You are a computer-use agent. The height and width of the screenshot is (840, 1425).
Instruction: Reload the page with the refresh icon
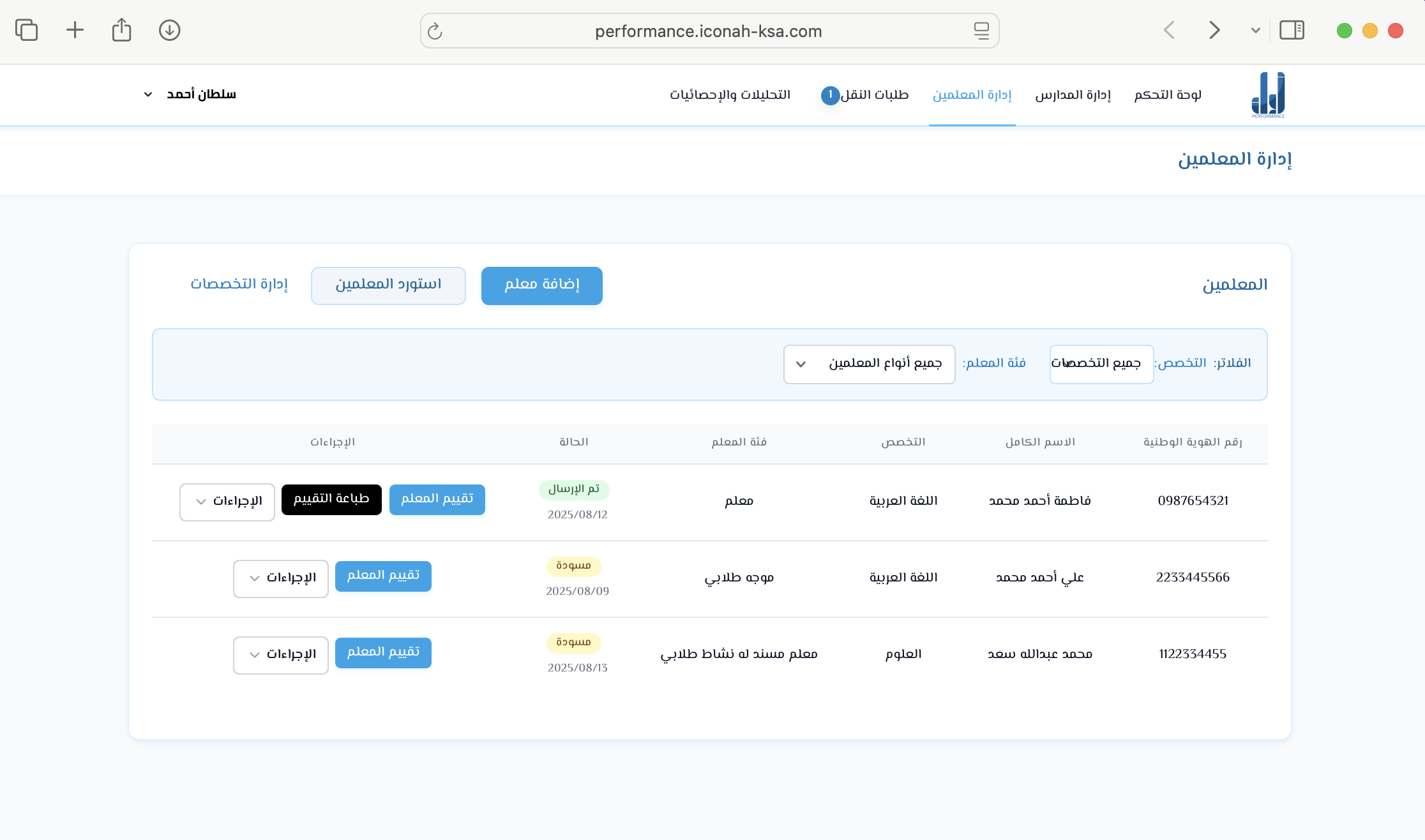click(x=435, y=31)
